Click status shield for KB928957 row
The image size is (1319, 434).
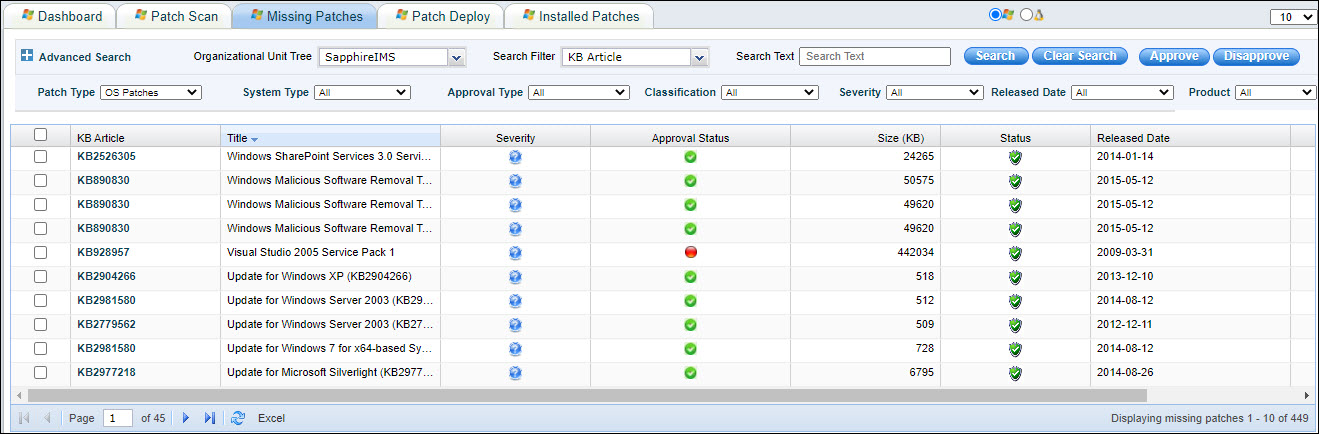[1015, 253]
